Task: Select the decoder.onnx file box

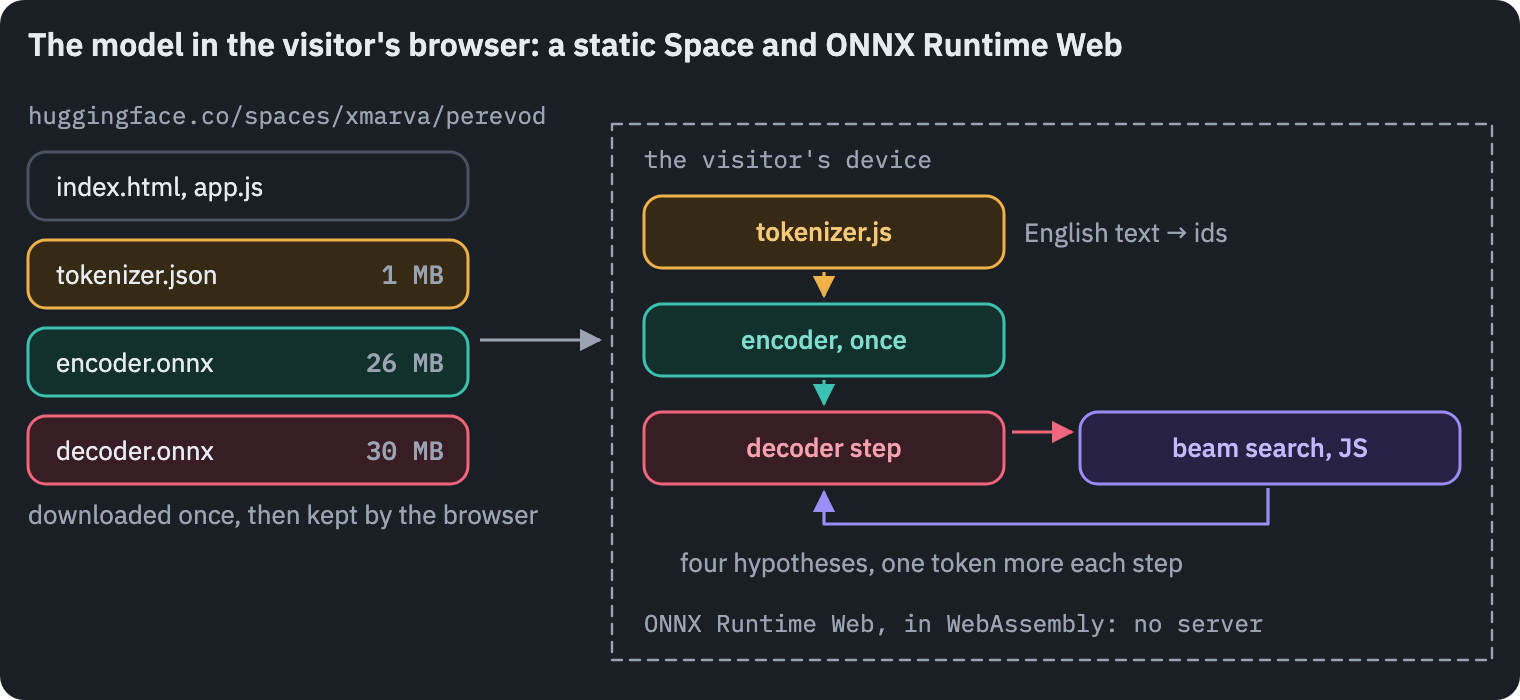Action: pyautogui.click(x=248, y=450)
